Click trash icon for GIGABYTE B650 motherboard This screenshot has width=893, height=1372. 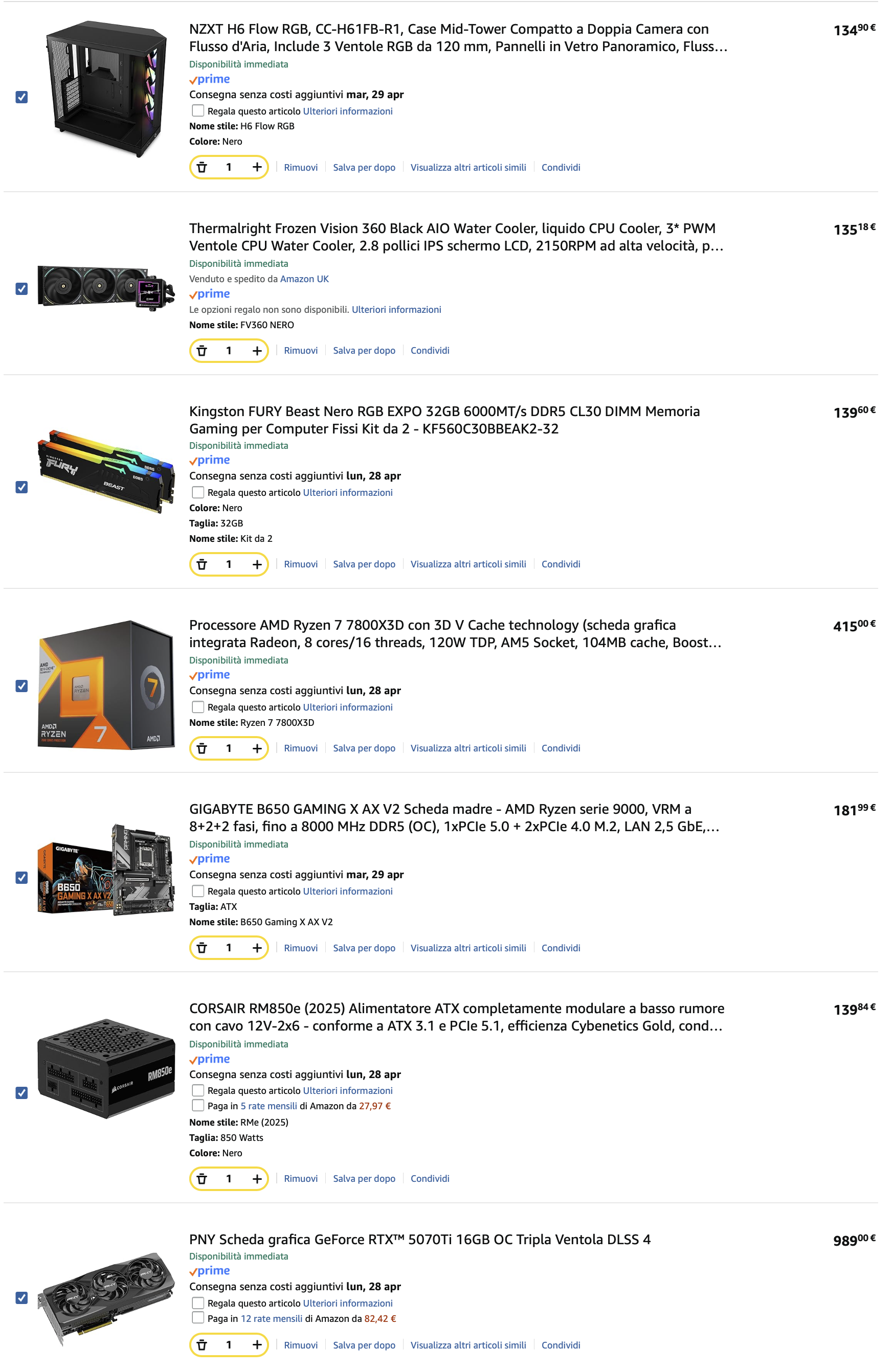click(x=202, y=948)
